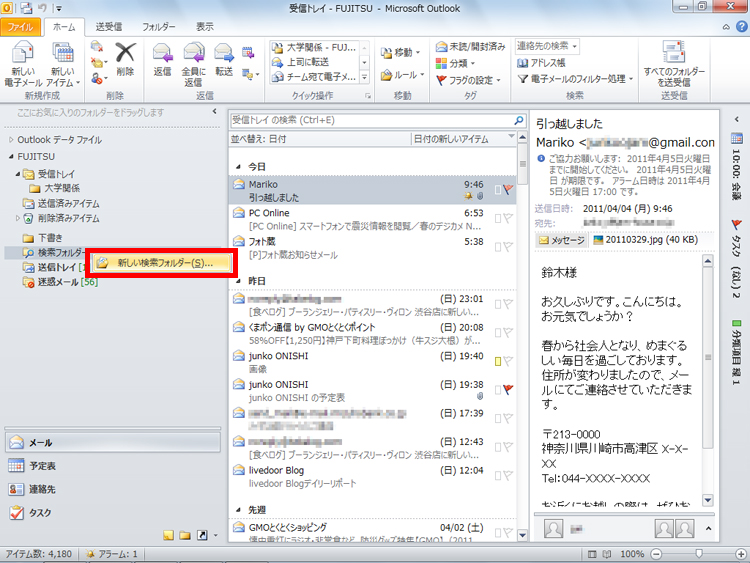Delete the selected message with 削除
The height and width of the screenshot is (563, 750).
click(125, 60)
